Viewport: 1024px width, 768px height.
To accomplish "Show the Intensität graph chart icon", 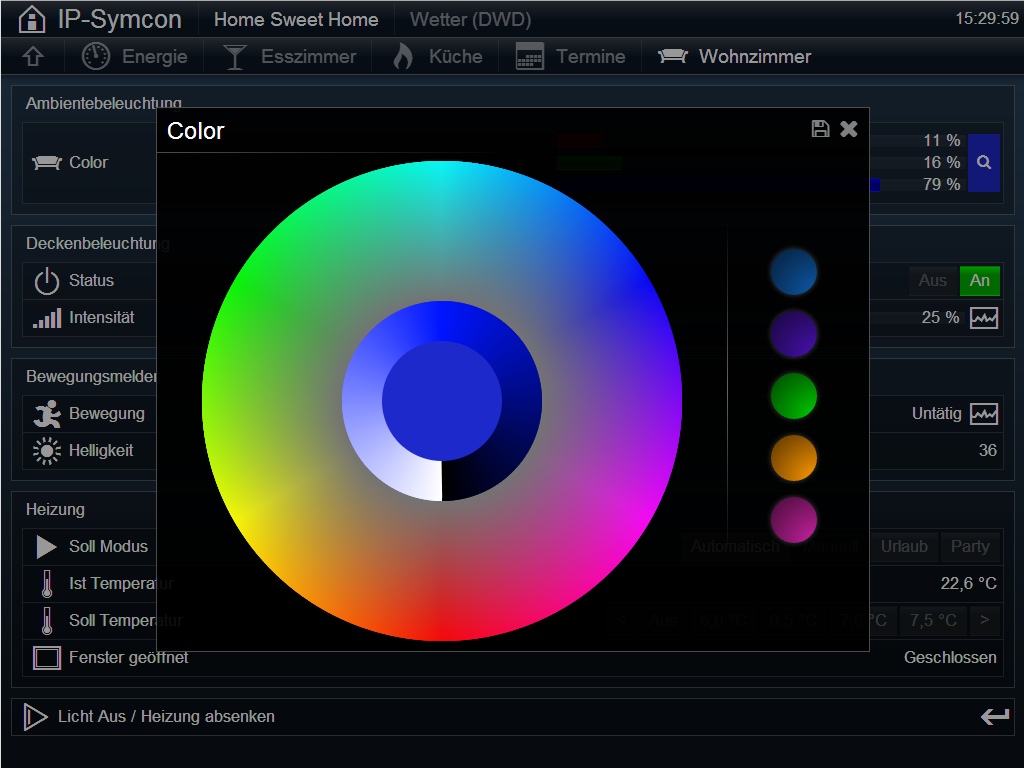I will point(984,318).
